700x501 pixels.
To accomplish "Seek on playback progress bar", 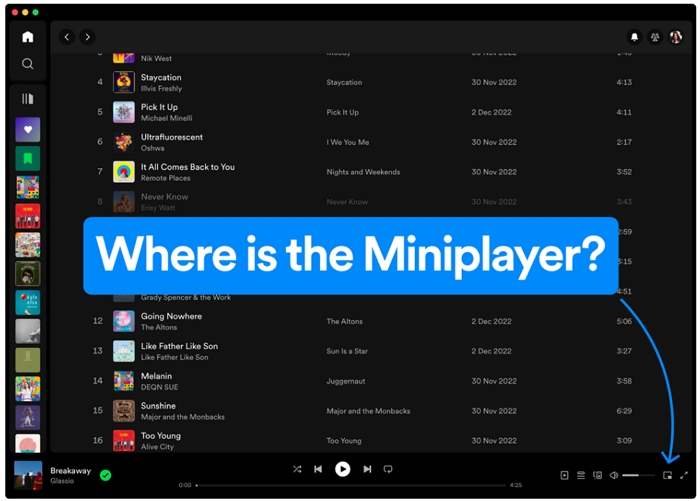I will (x=350, y=485).
